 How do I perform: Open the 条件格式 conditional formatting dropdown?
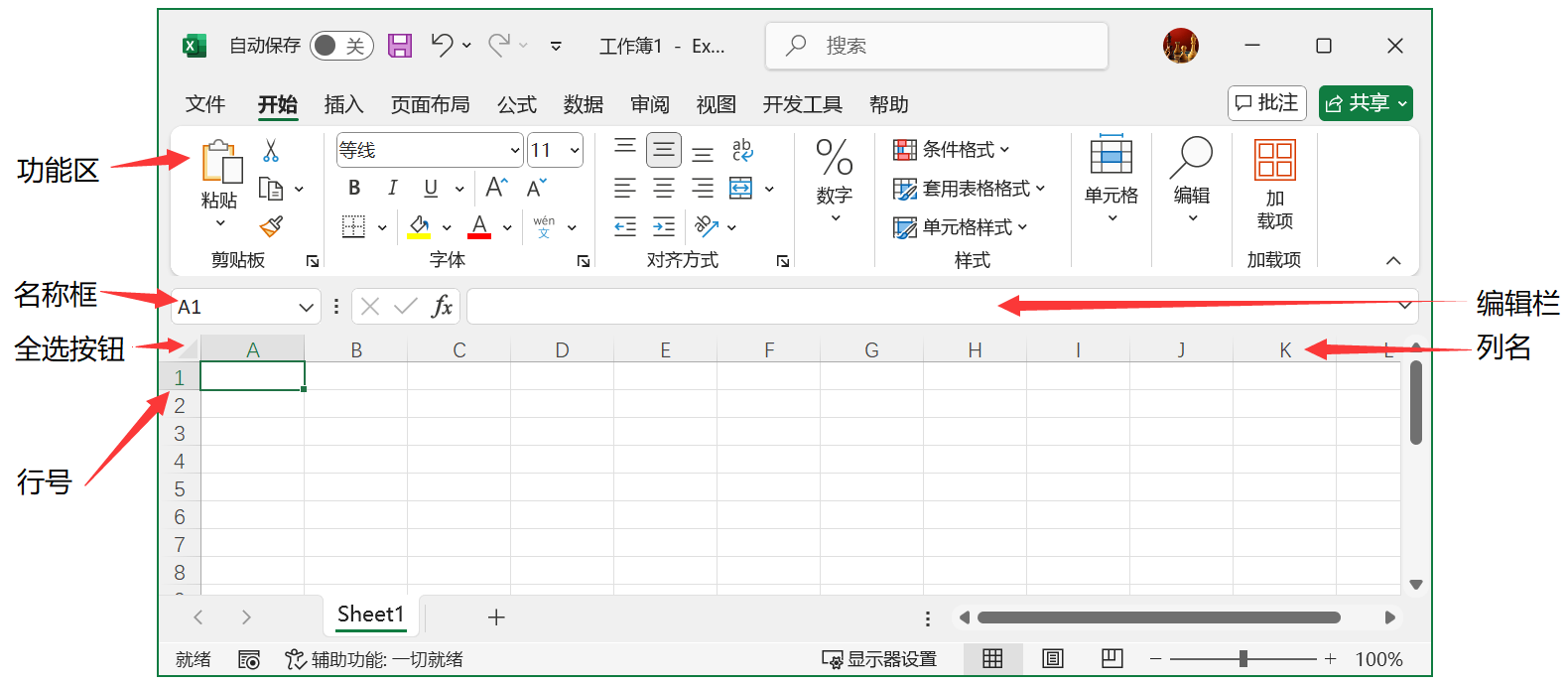951,150
